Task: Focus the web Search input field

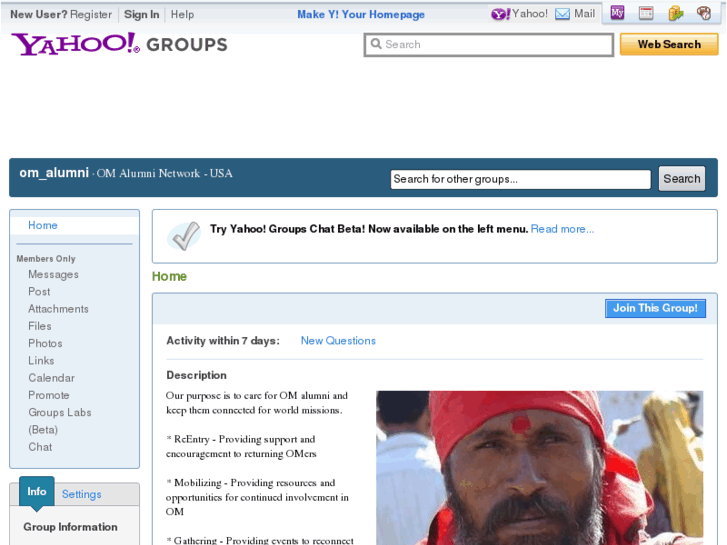Action: (489, 45)
